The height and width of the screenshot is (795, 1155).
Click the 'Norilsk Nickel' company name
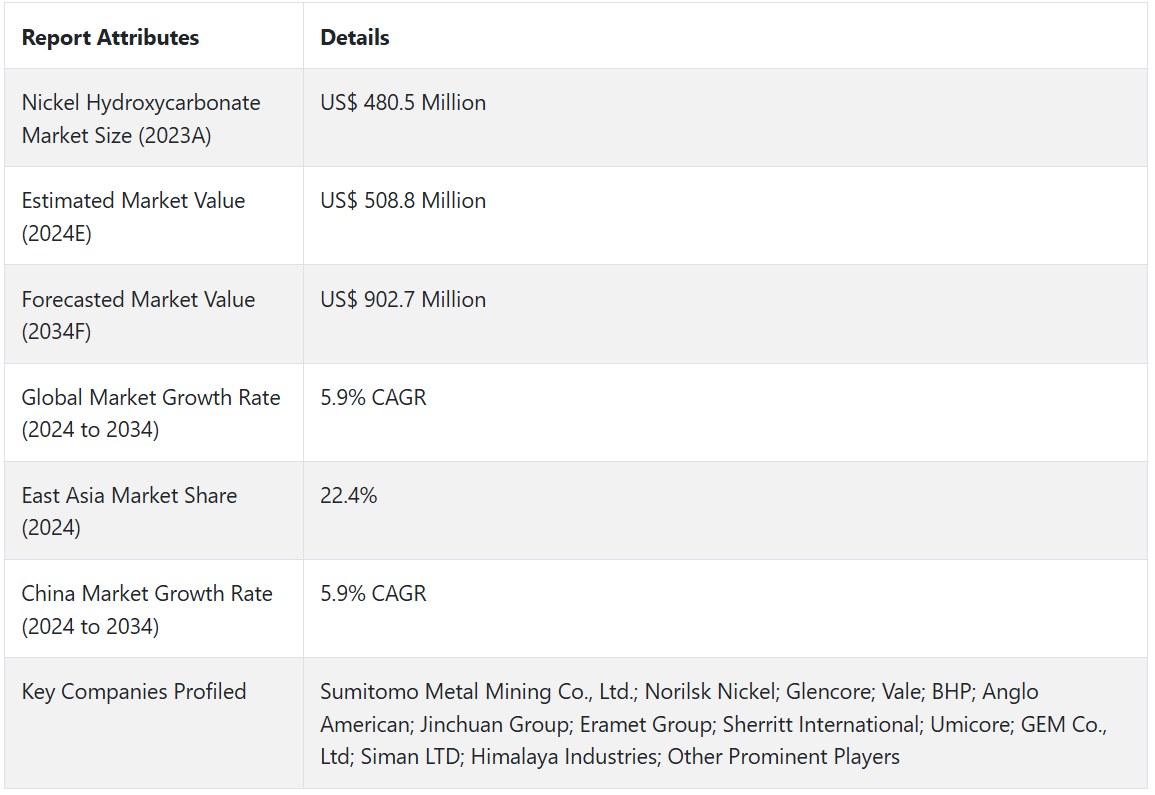pyautogui.click(x=709, y=691)
